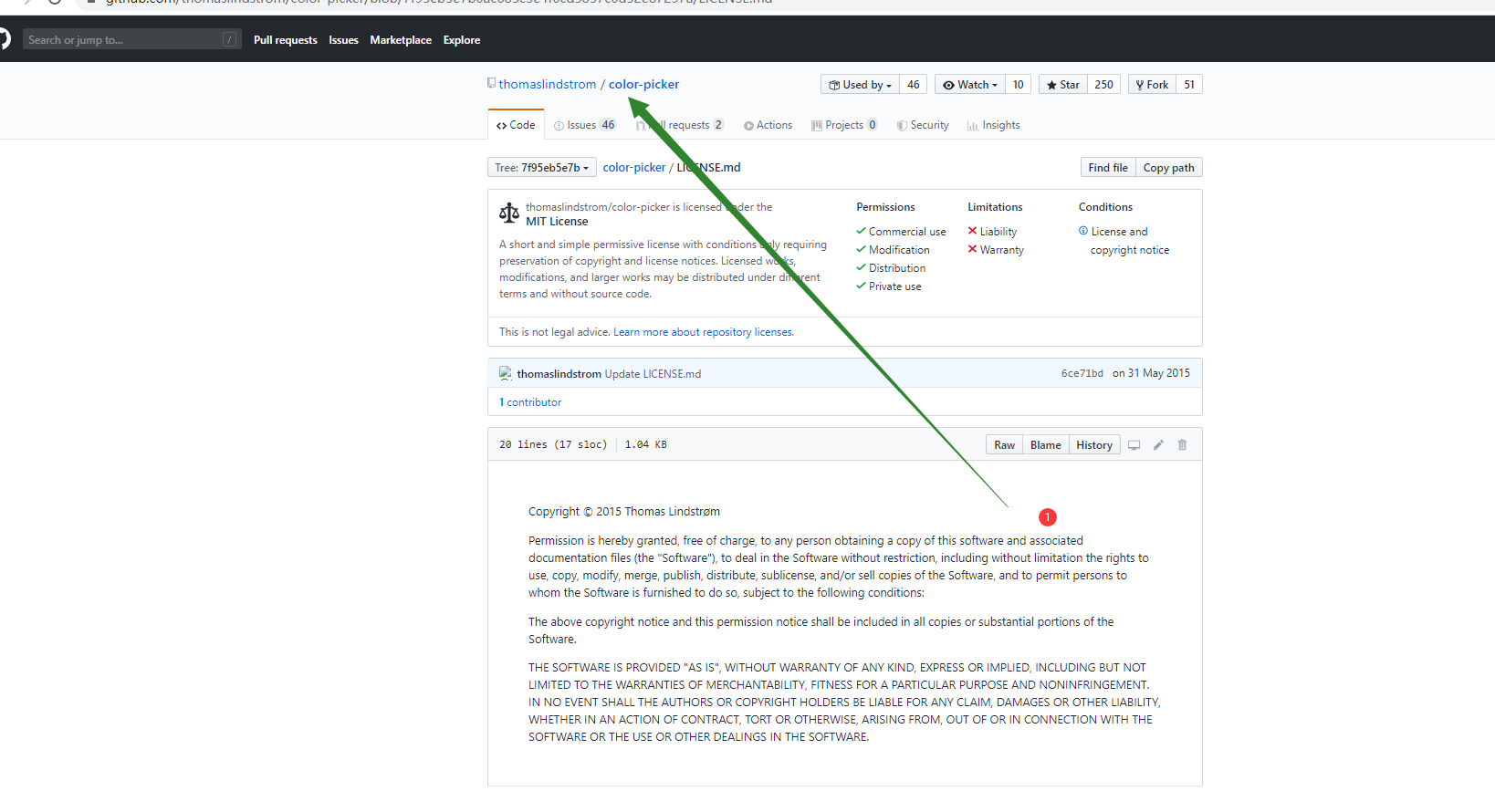Viewport: 1495px width, 812px height.
Task: Switch to the Code tab
Action: 516,125
